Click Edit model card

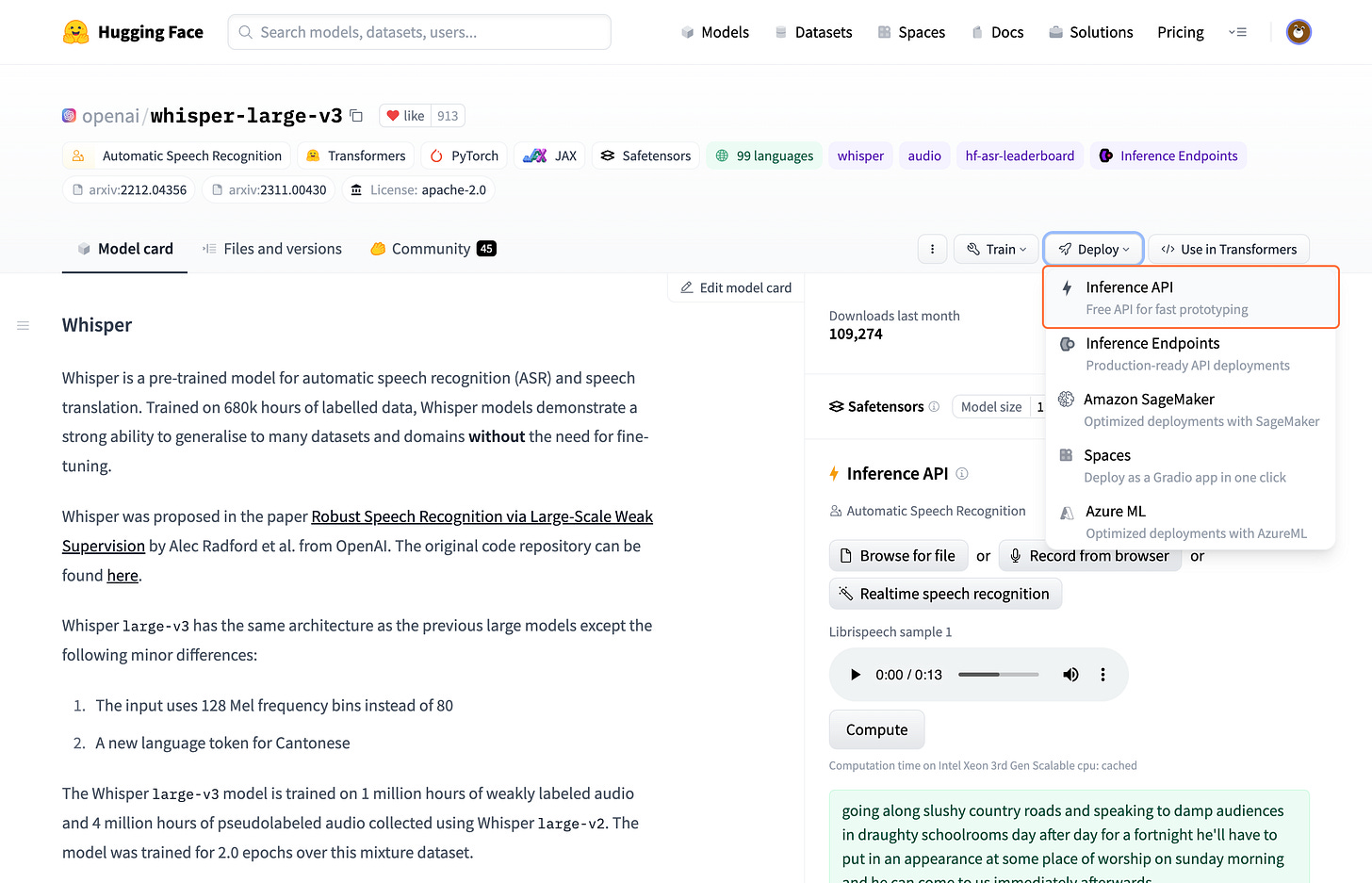(736, 287)
